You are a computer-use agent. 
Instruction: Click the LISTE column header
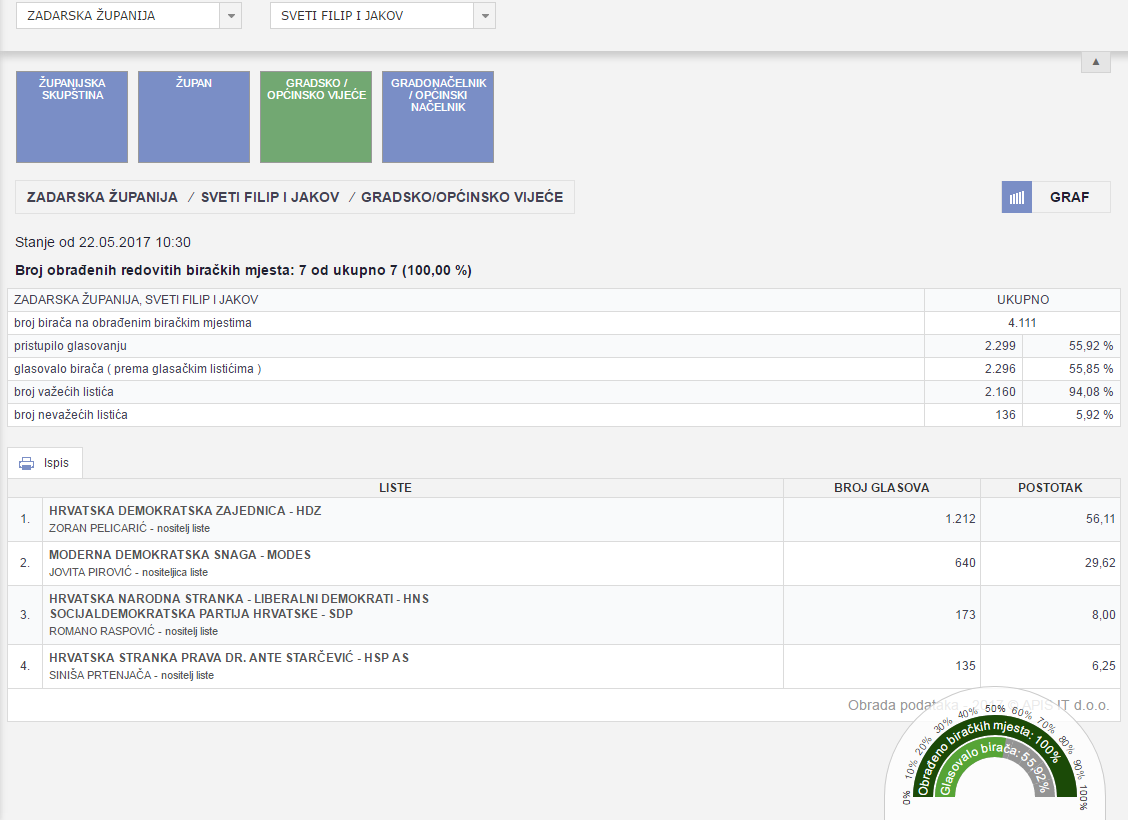pyautogui.click(x=396, y=488)
